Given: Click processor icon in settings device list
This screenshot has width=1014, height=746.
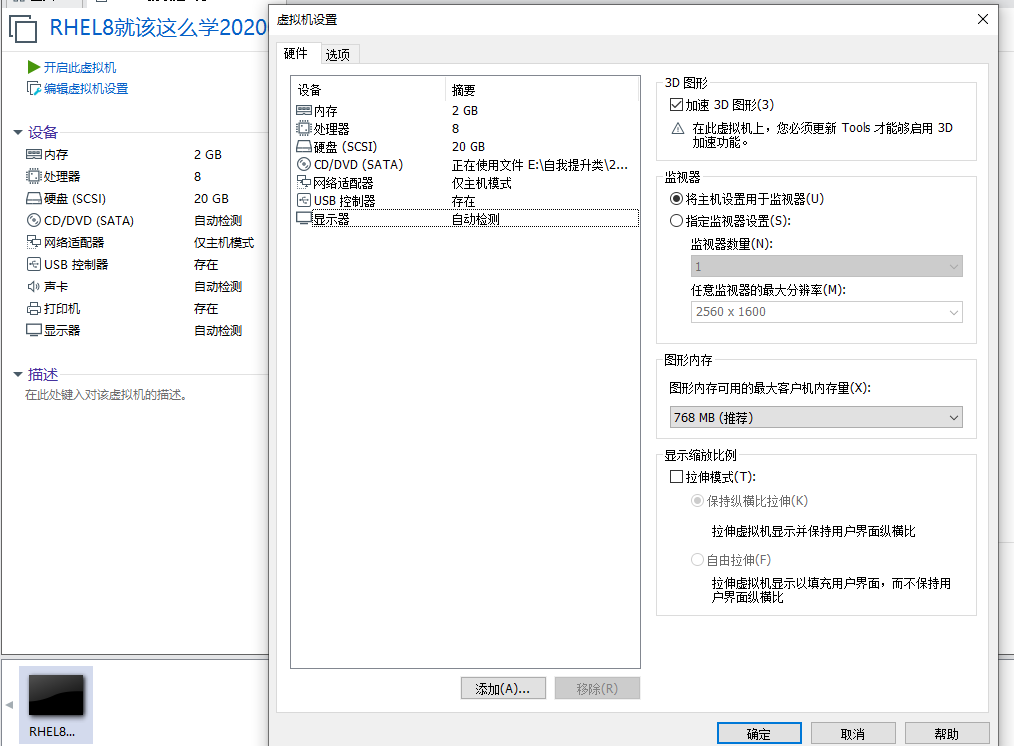Looking at the screenshot, I should pos(304,128).
